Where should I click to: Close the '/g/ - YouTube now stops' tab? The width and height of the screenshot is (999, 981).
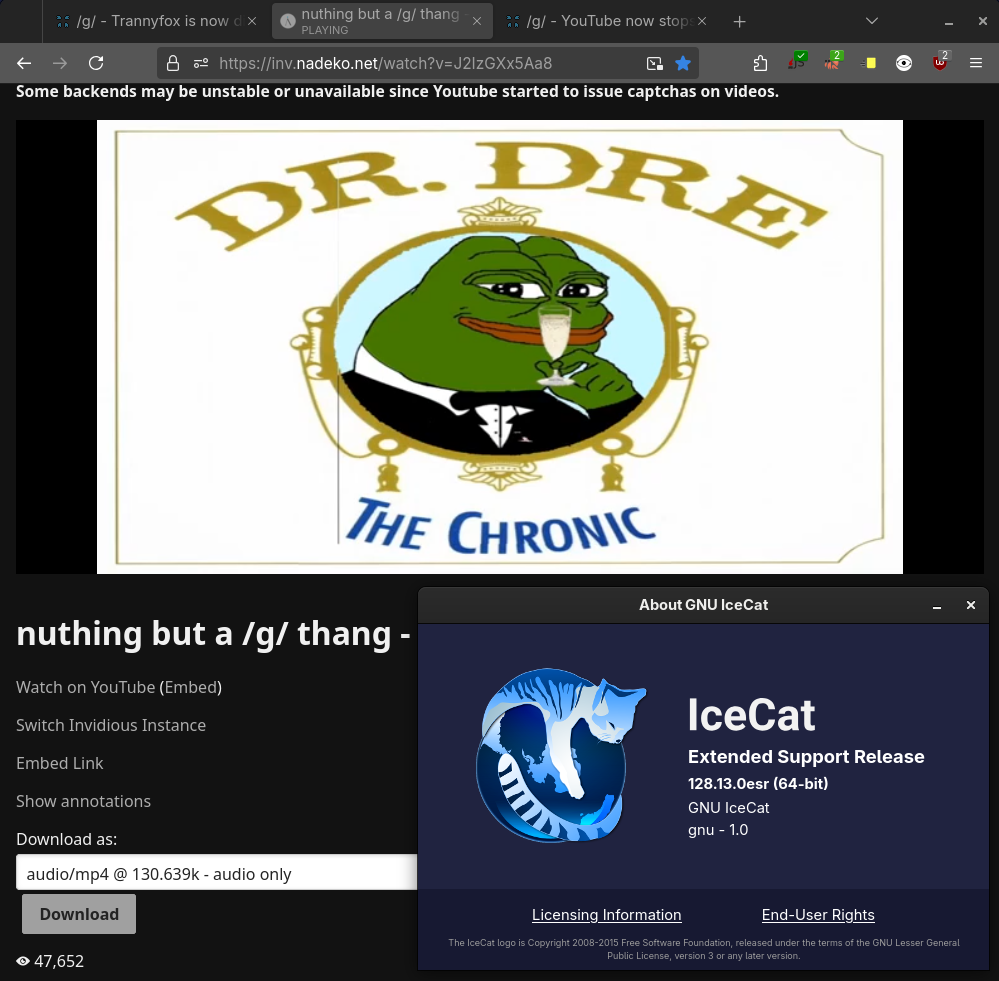pos(701,21)
